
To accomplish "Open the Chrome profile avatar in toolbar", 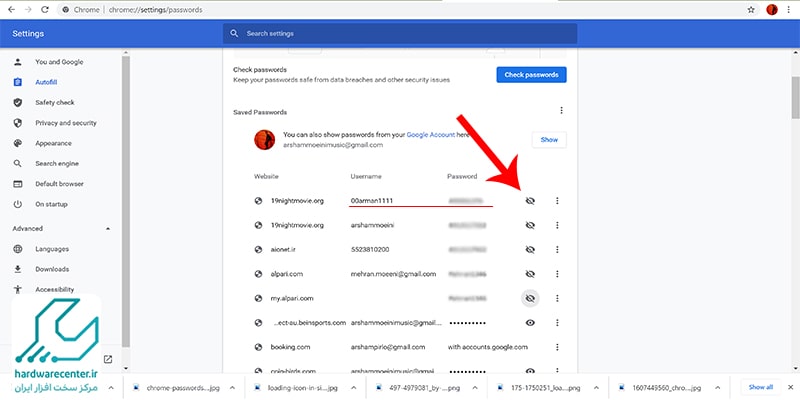I will [x=772, y=10].
